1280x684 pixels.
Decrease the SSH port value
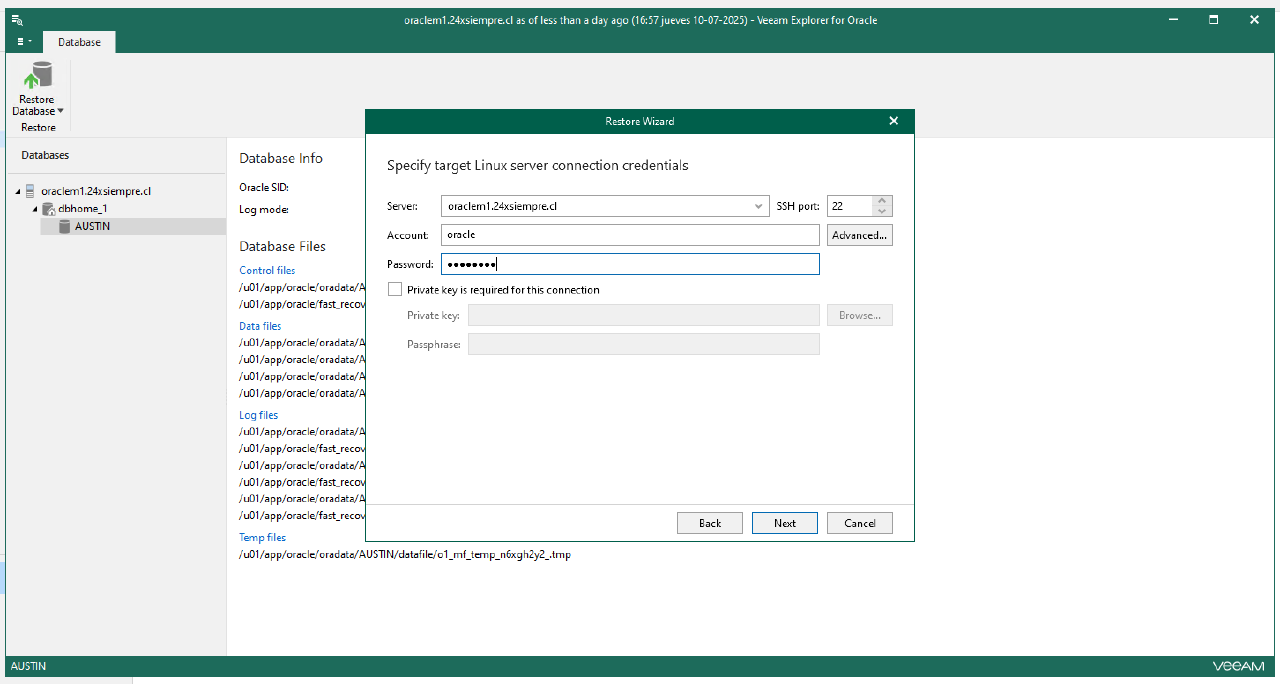click(881, 211)
